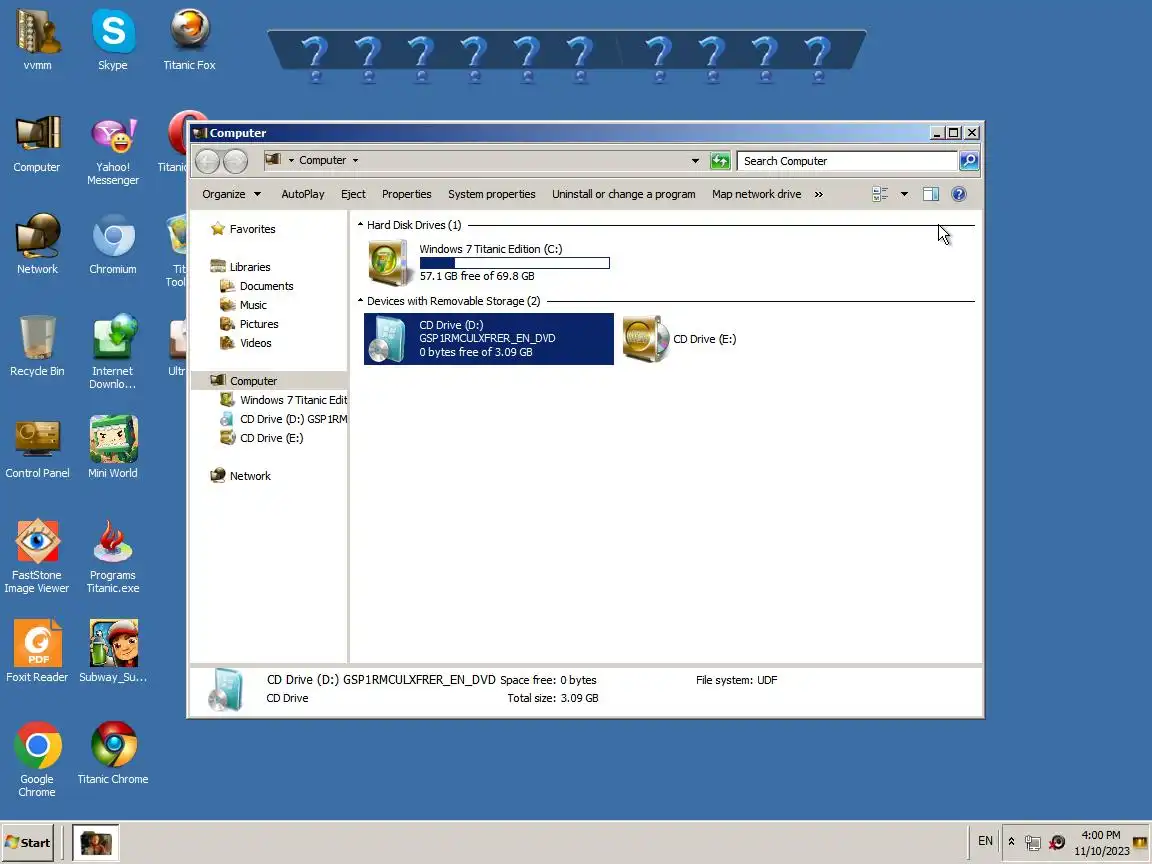Open Documents library in sidebar
The image size is (1152, 864).
[266, 286]
